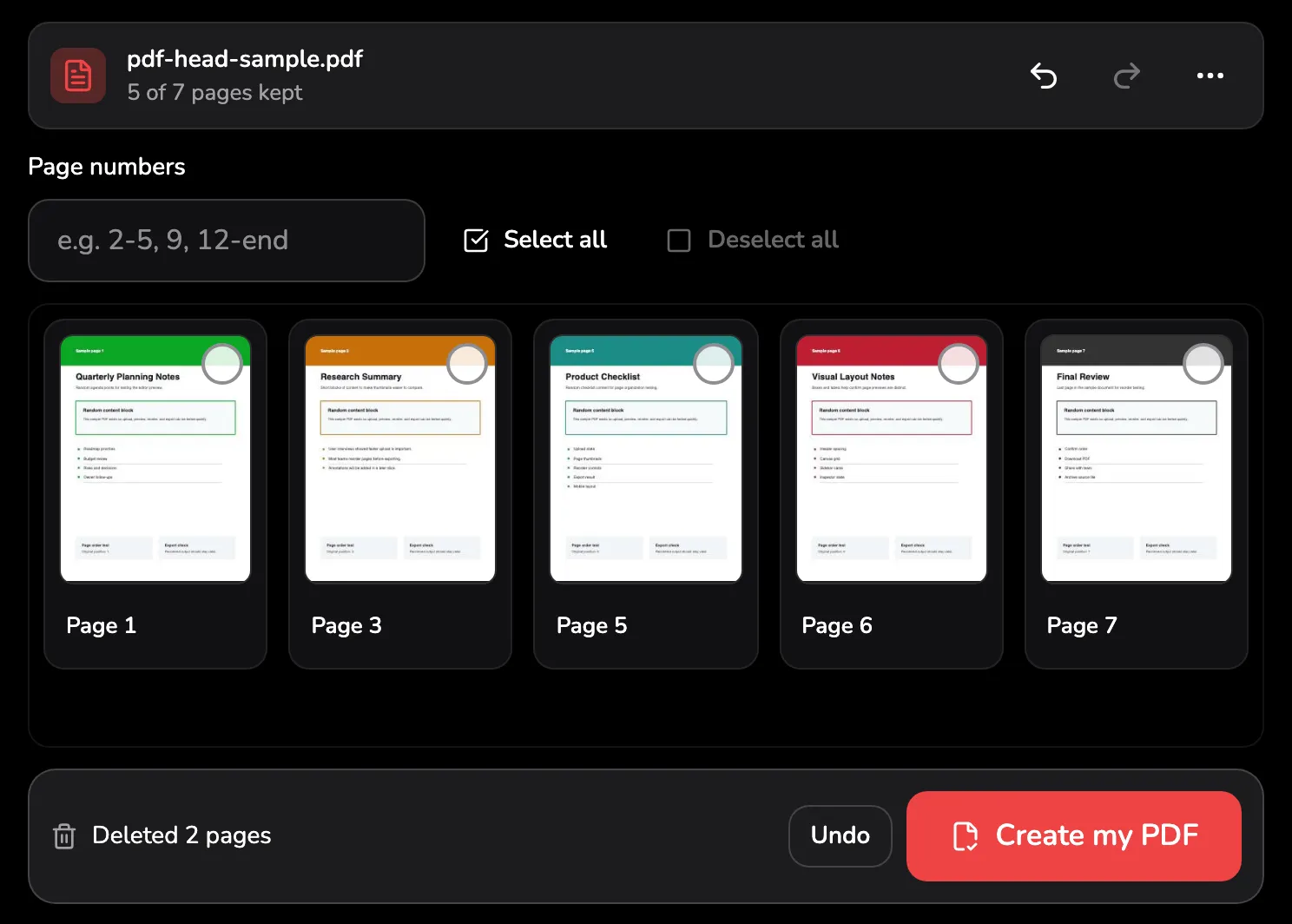Toggle the selection circle on Page 7

[1203, 364]
